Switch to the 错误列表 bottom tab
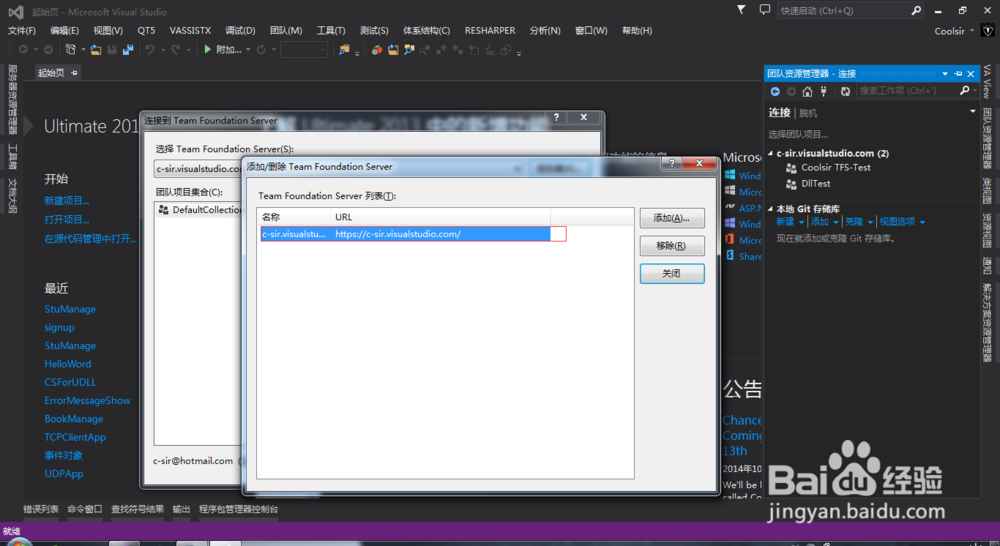1000x546 pixels. 41,509
